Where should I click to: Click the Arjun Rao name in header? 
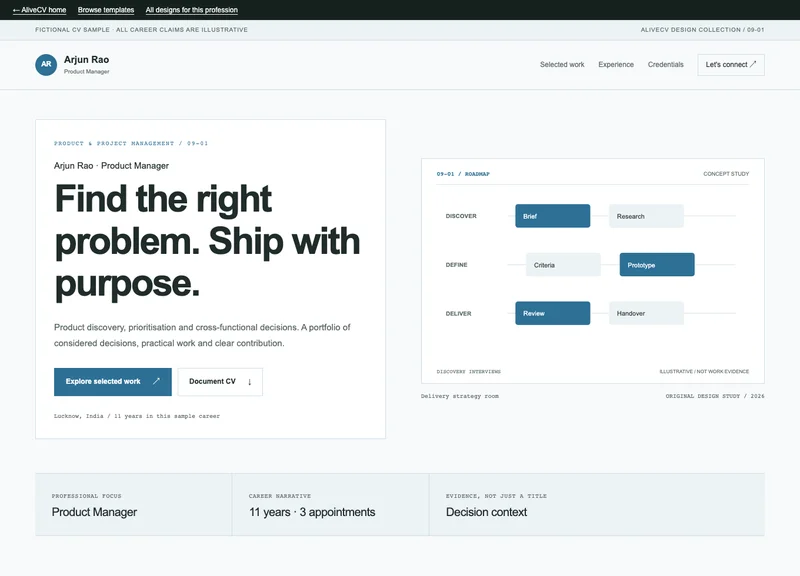click(86, 60)
